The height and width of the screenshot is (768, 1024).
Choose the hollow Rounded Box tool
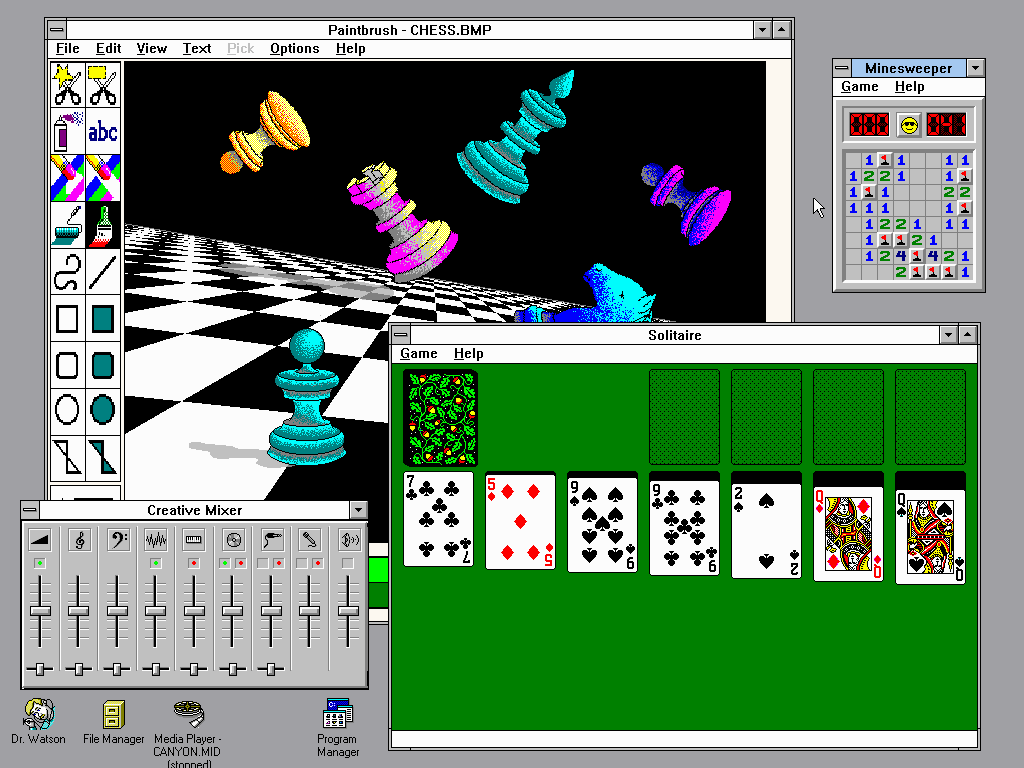click(68, 365)
